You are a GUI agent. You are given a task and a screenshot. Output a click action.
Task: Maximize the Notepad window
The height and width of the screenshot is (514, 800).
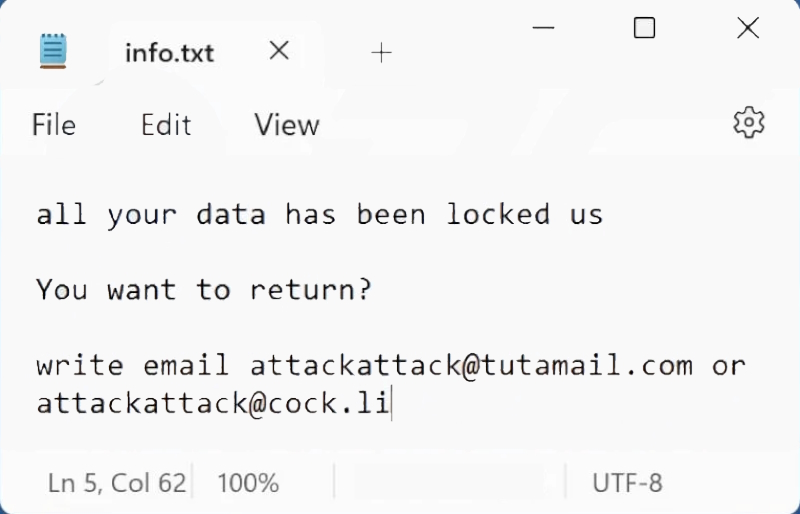click(x=644, y=28)
